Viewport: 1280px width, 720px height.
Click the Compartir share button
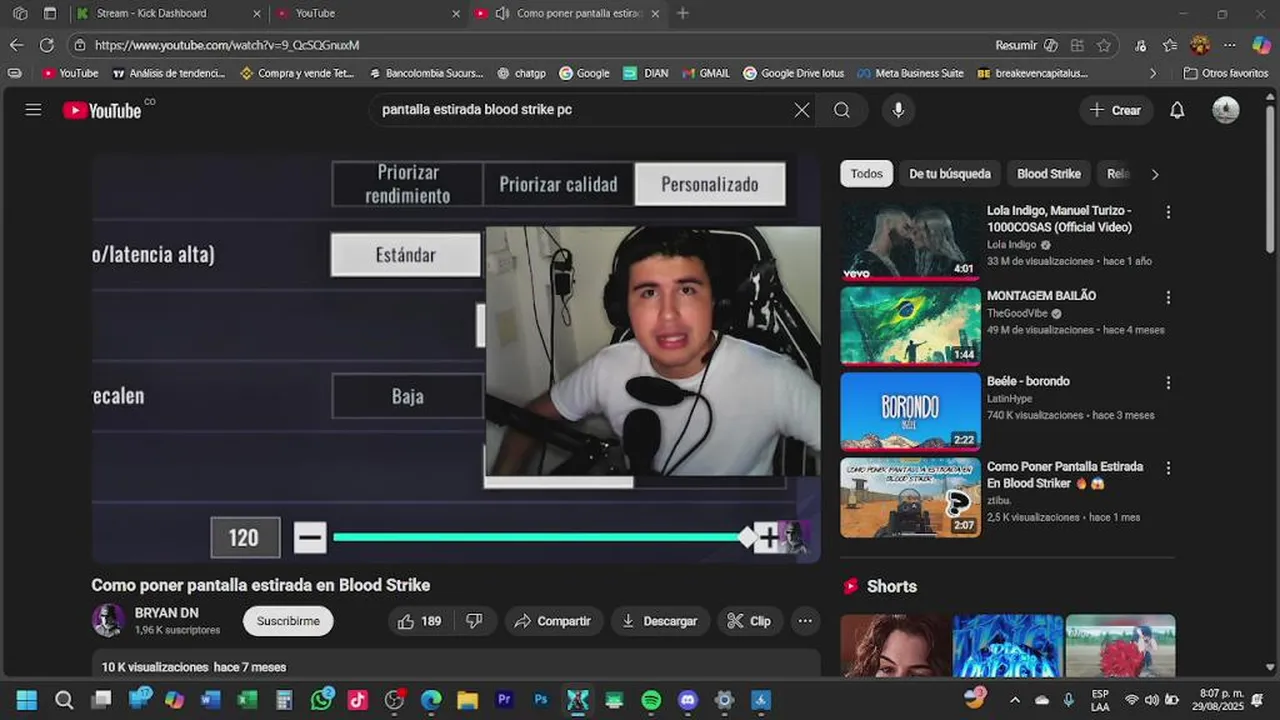553,621
